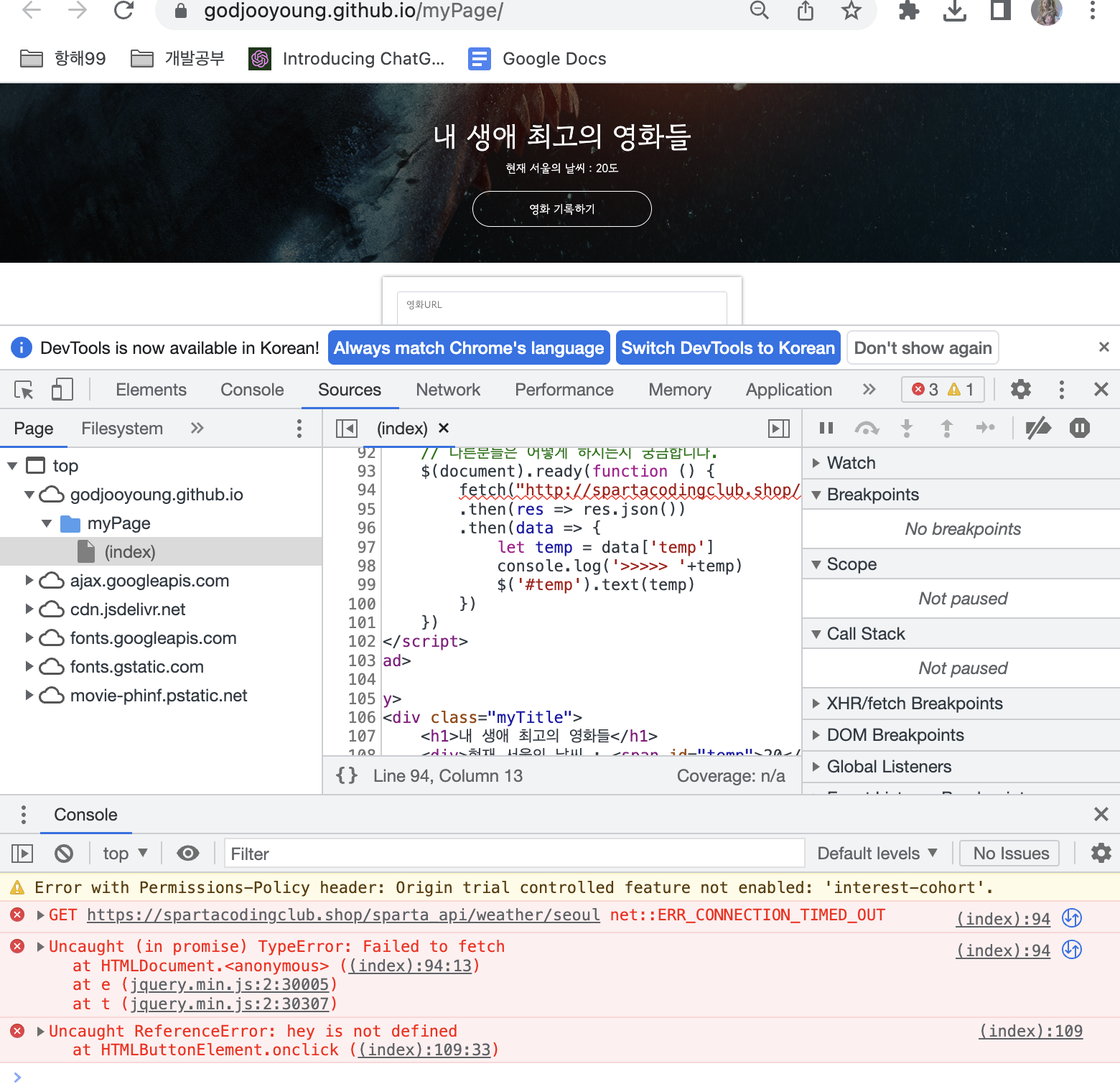Image resolution: width=1120 pixels, height=1084 pixels.
Task: Deactivate all breakpoints
Action: point(1038,429)
